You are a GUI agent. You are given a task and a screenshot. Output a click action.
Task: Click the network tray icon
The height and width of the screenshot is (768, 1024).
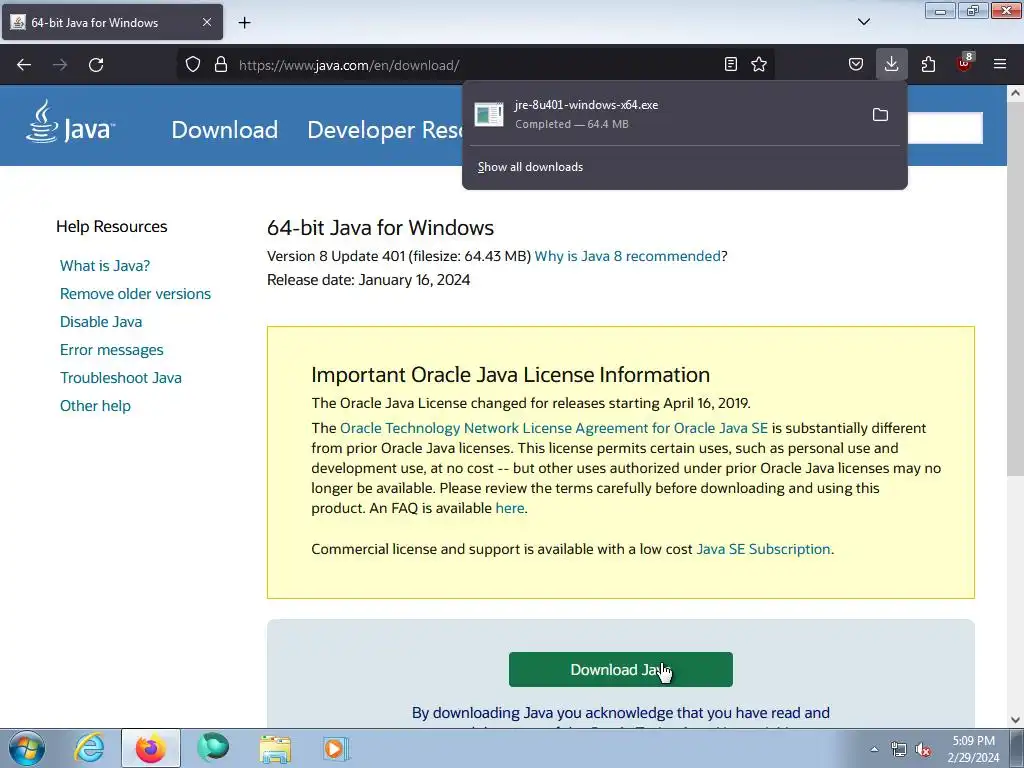(x=899, y=750)
